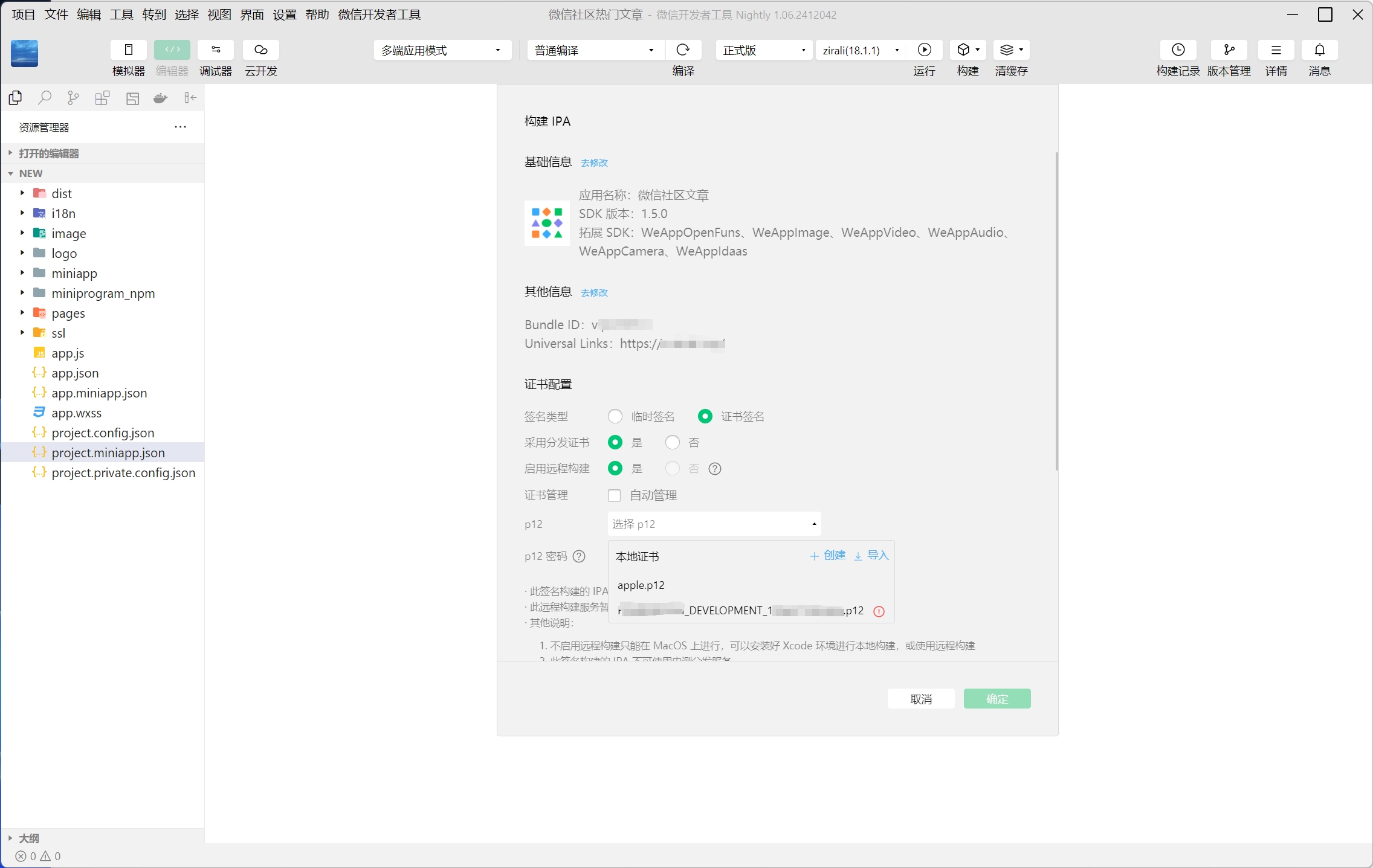Open Details (详情) icon
The height and width of the screenshot is (868, 1373).
(x=1276, y=50)
